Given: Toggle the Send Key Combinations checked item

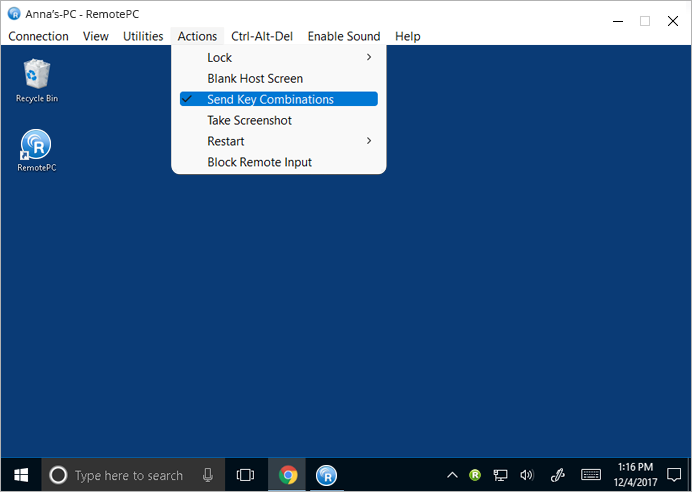Looking at the screenshot, I should [278, 99].
